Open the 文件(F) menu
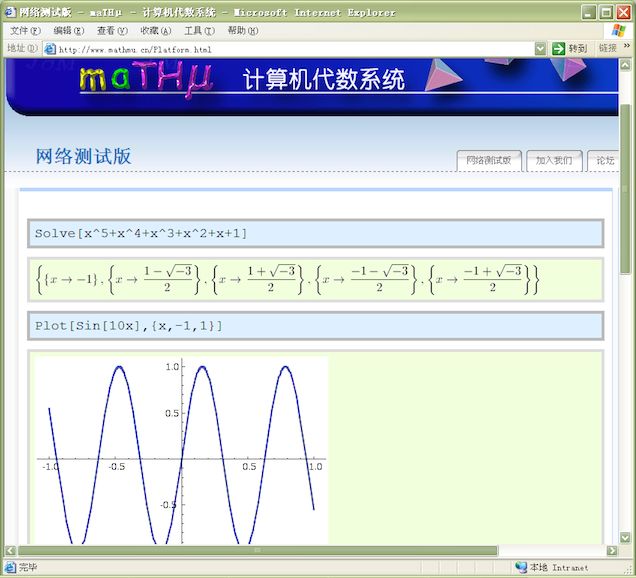 26,31
